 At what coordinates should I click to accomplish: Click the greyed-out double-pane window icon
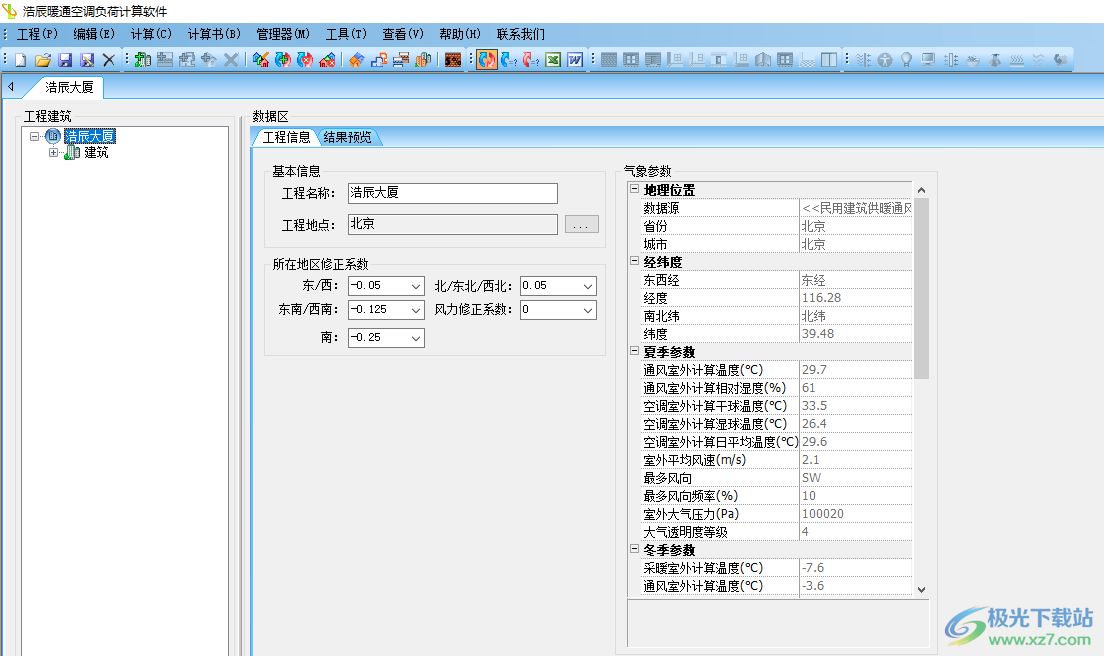829,60
